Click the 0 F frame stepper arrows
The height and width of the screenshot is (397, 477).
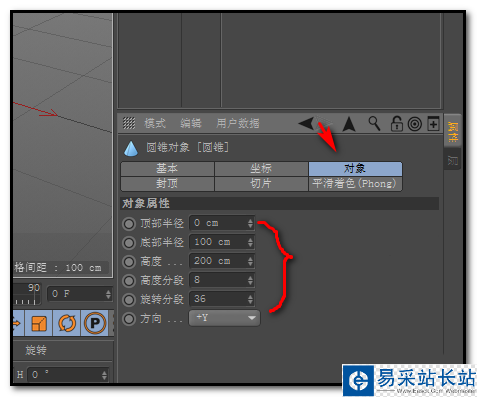tap(108, 294)
